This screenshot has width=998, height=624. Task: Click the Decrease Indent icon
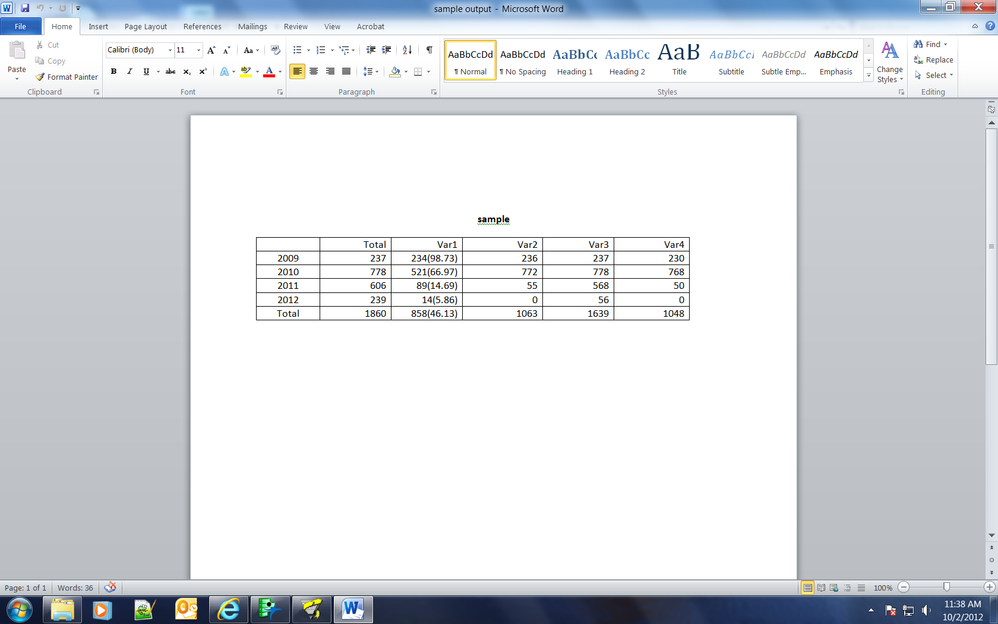click(x=370, y=50)
